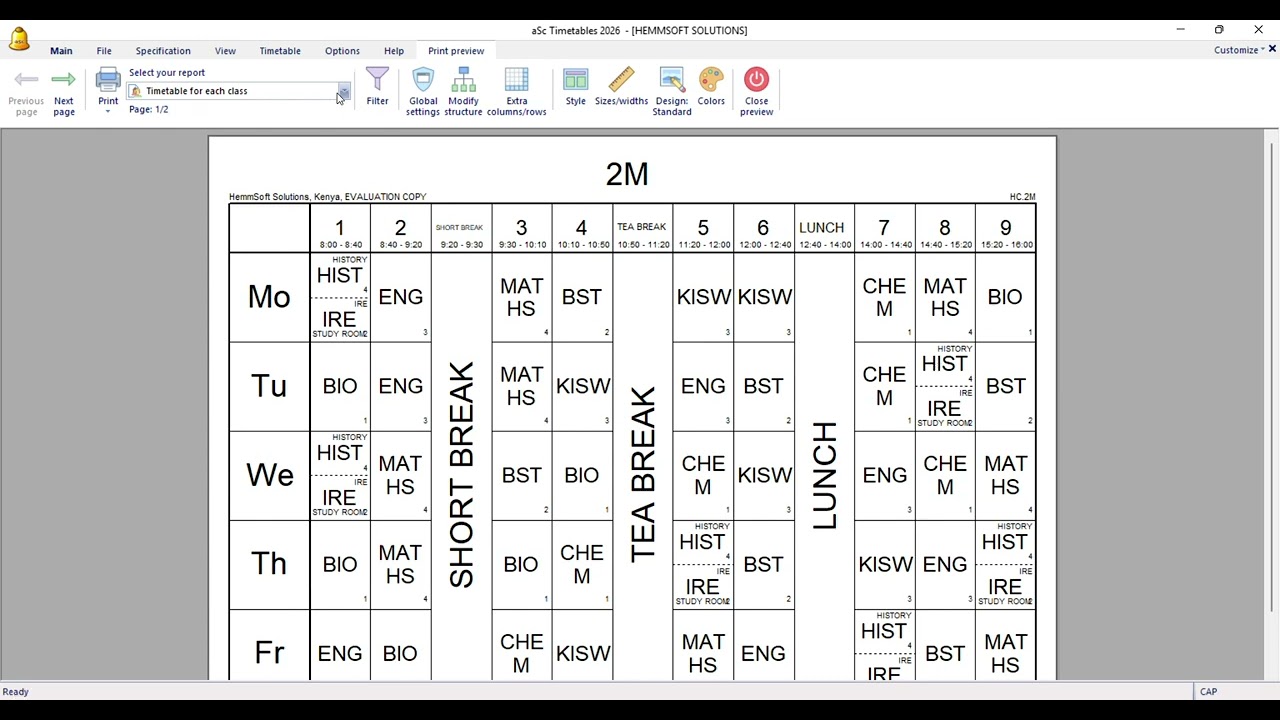
Task: Open Design: Standard option
Action: (x=672, y=92)
